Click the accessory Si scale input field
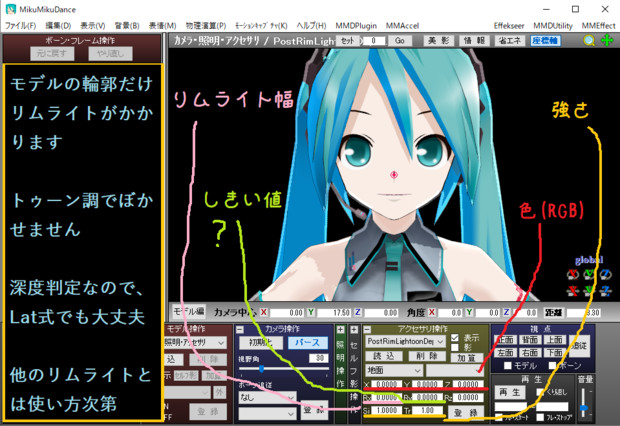620x426 pixels. coord(387,411)
